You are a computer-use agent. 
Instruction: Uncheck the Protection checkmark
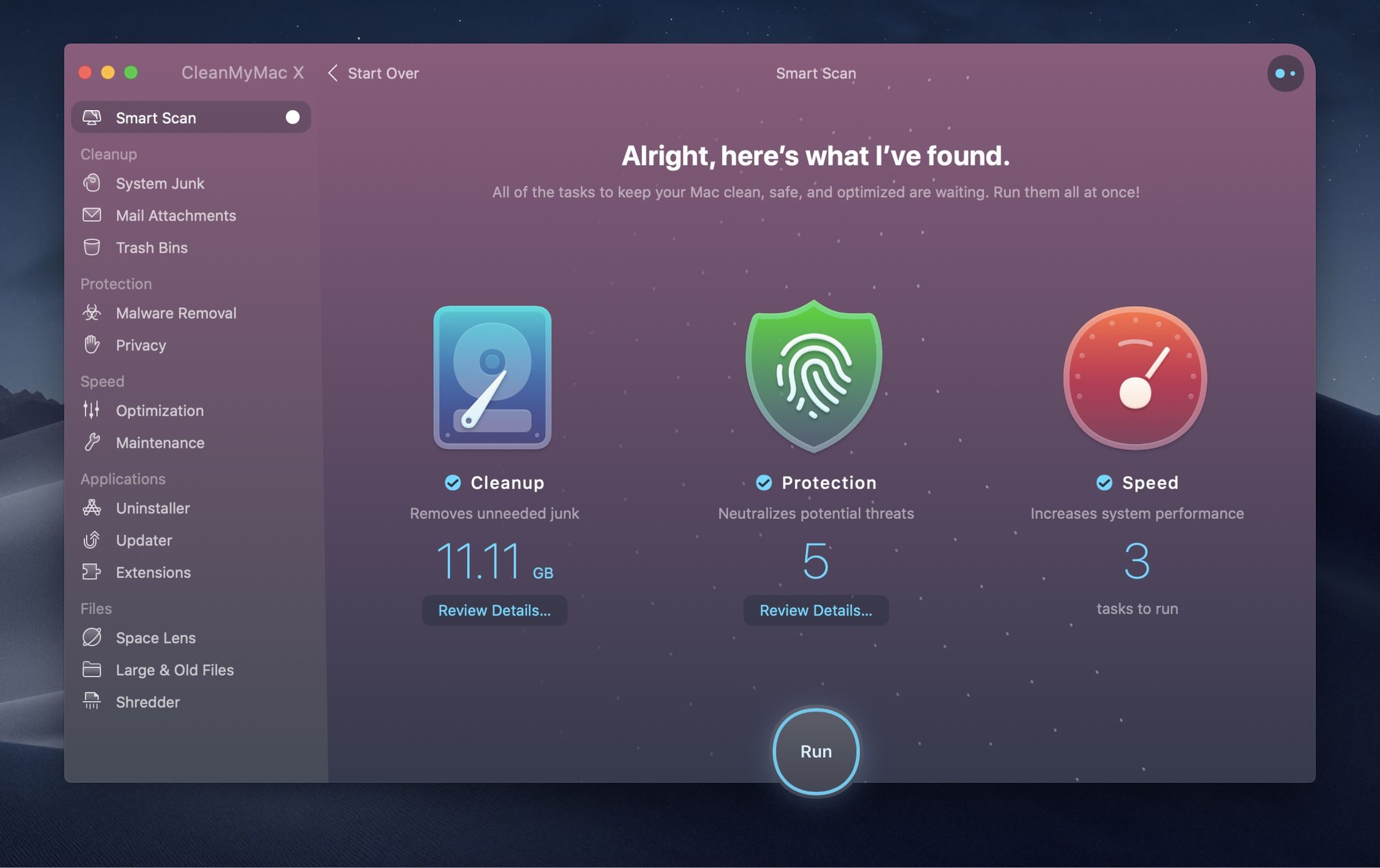tap(764, 483)
